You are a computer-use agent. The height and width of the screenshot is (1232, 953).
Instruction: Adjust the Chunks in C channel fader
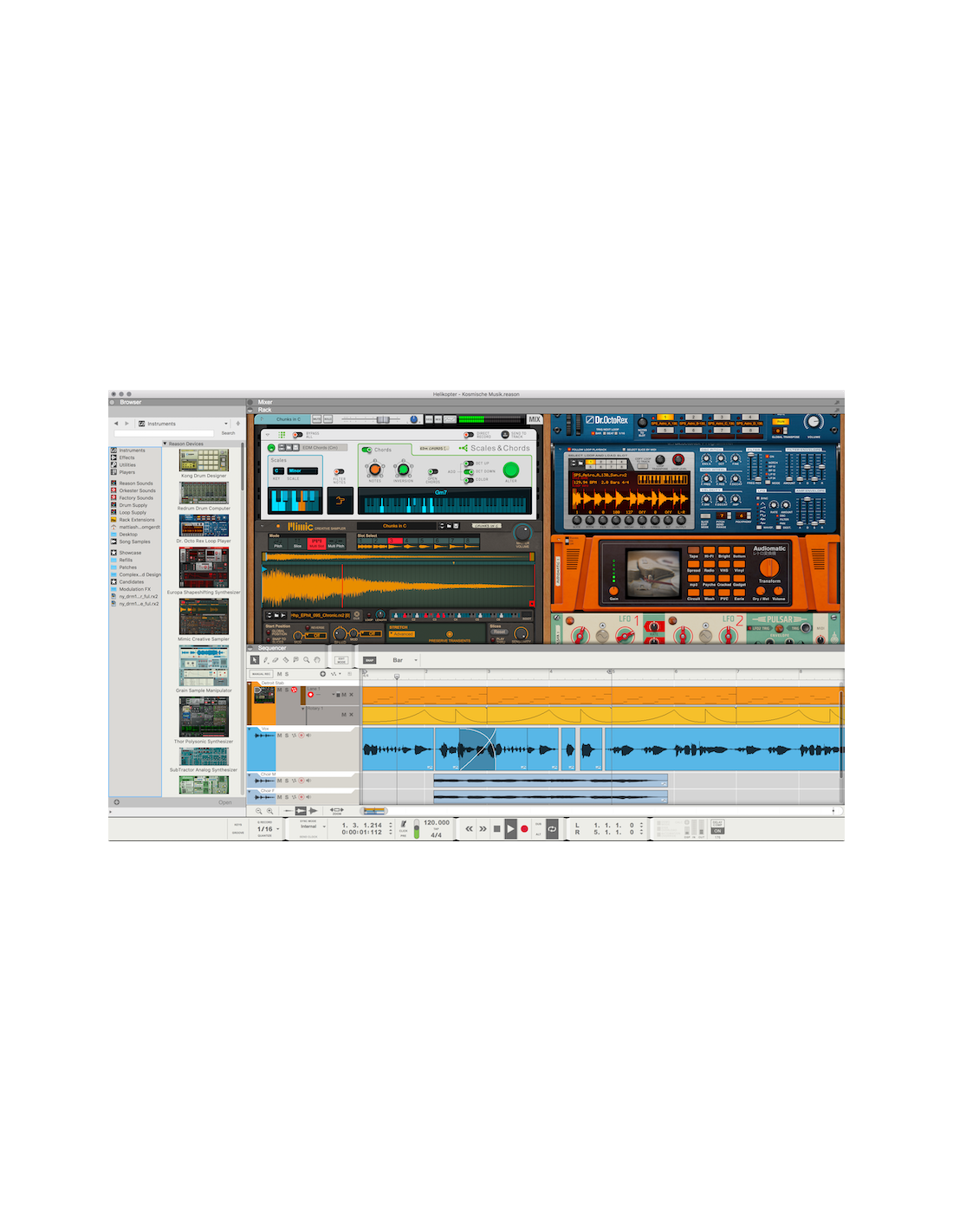tap(382, 419)
